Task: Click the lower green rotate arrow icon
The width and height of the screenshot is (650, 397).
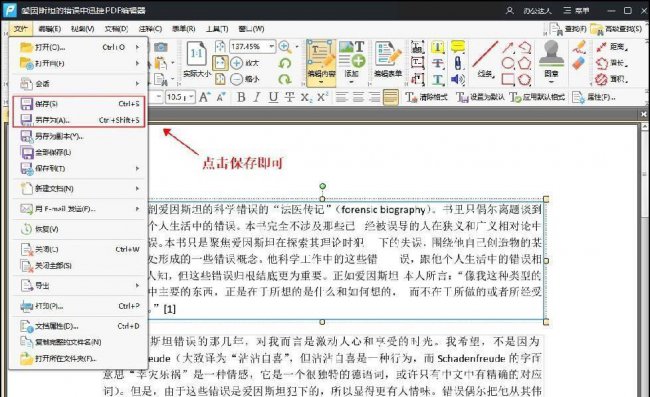Action: tap(285, 79)
